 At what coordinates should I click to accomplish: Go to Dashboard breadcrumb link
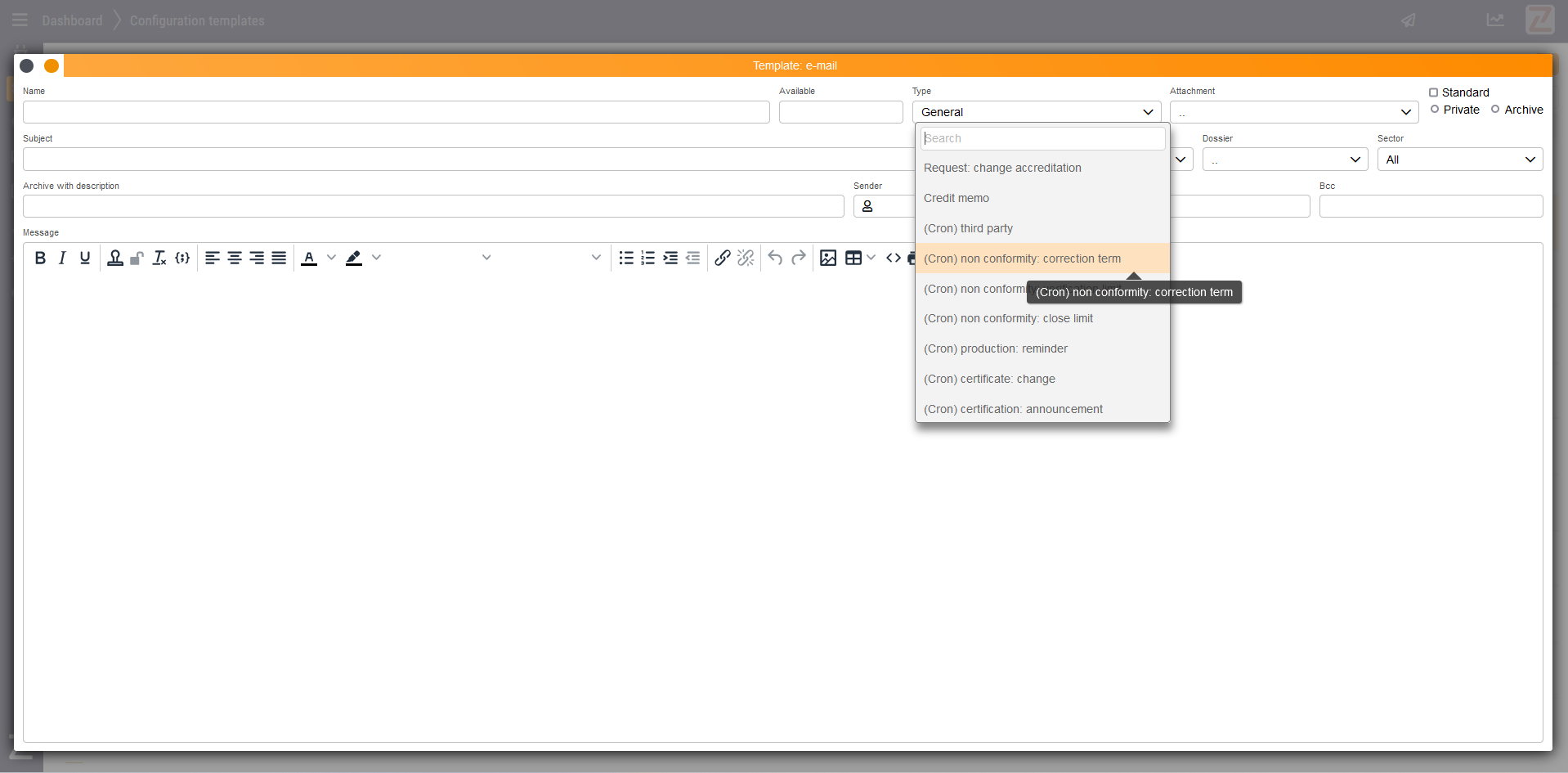click(x=72, y=20)
